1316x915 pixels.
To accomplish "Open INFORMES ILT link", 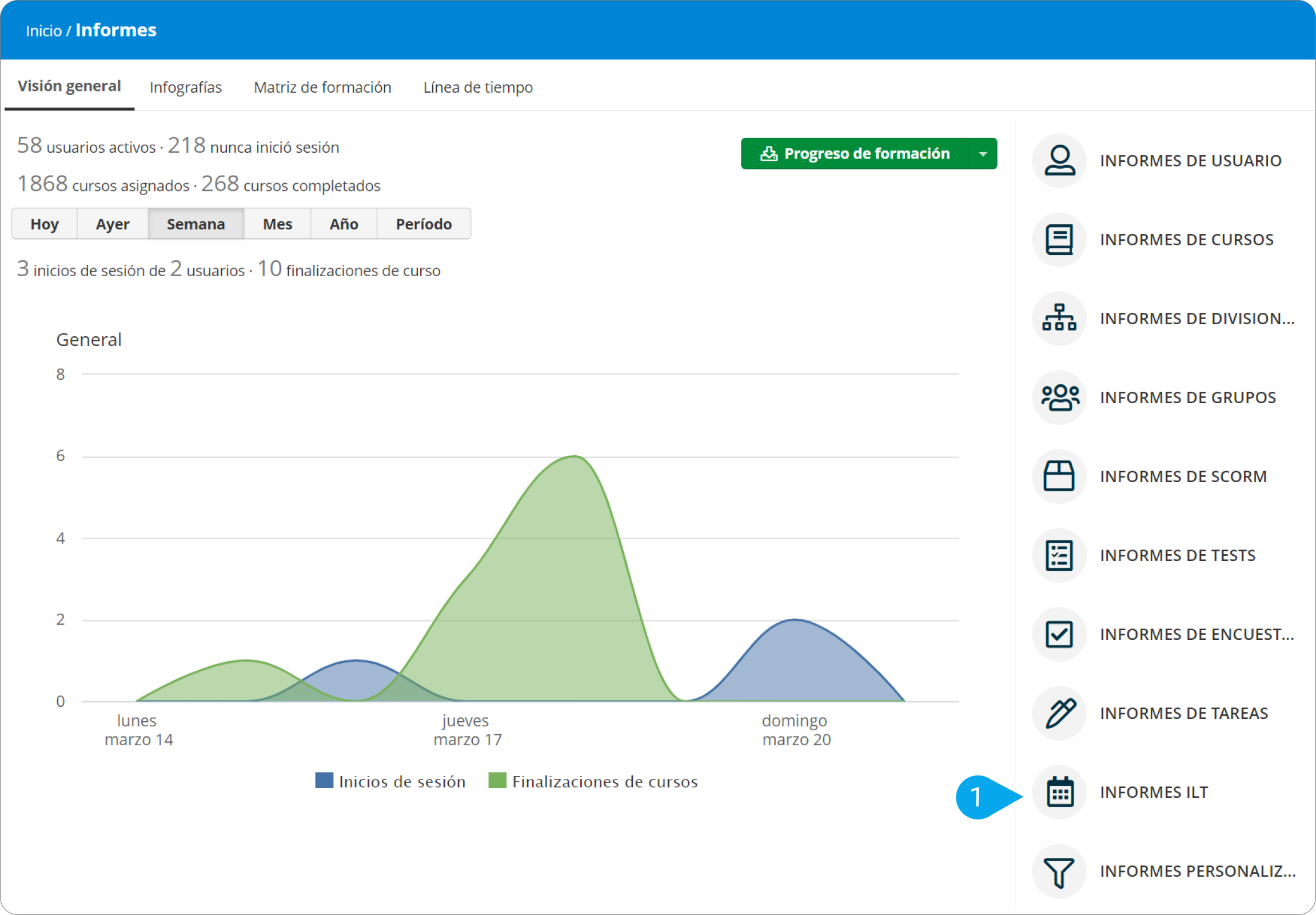I will pos(1154,792).
